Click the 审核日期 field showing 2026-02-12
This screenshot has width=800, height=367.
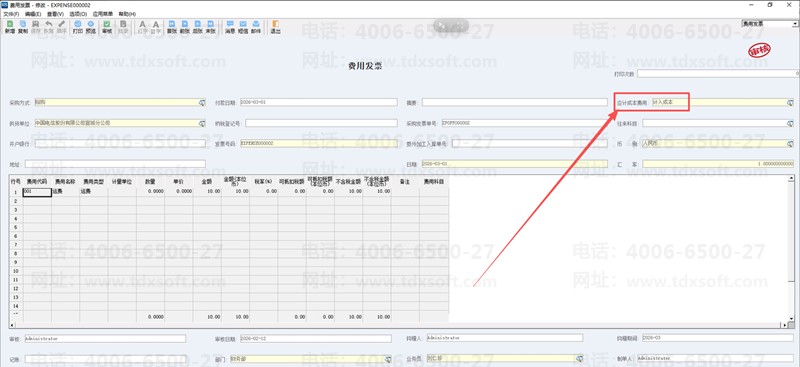315,338
